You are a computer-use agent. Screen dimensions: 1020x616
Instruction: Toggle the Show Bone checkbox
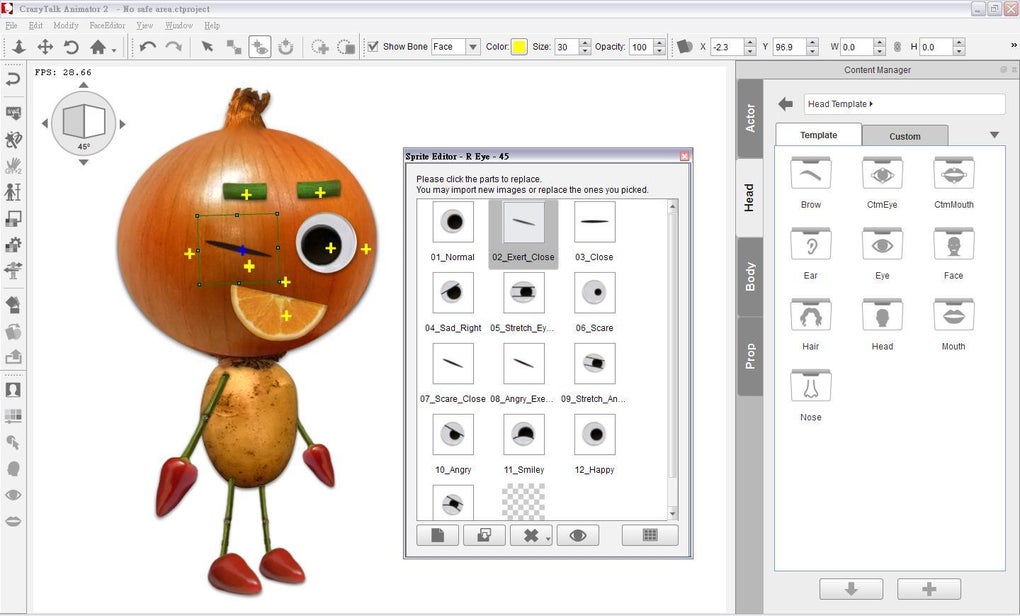[373, 47]
